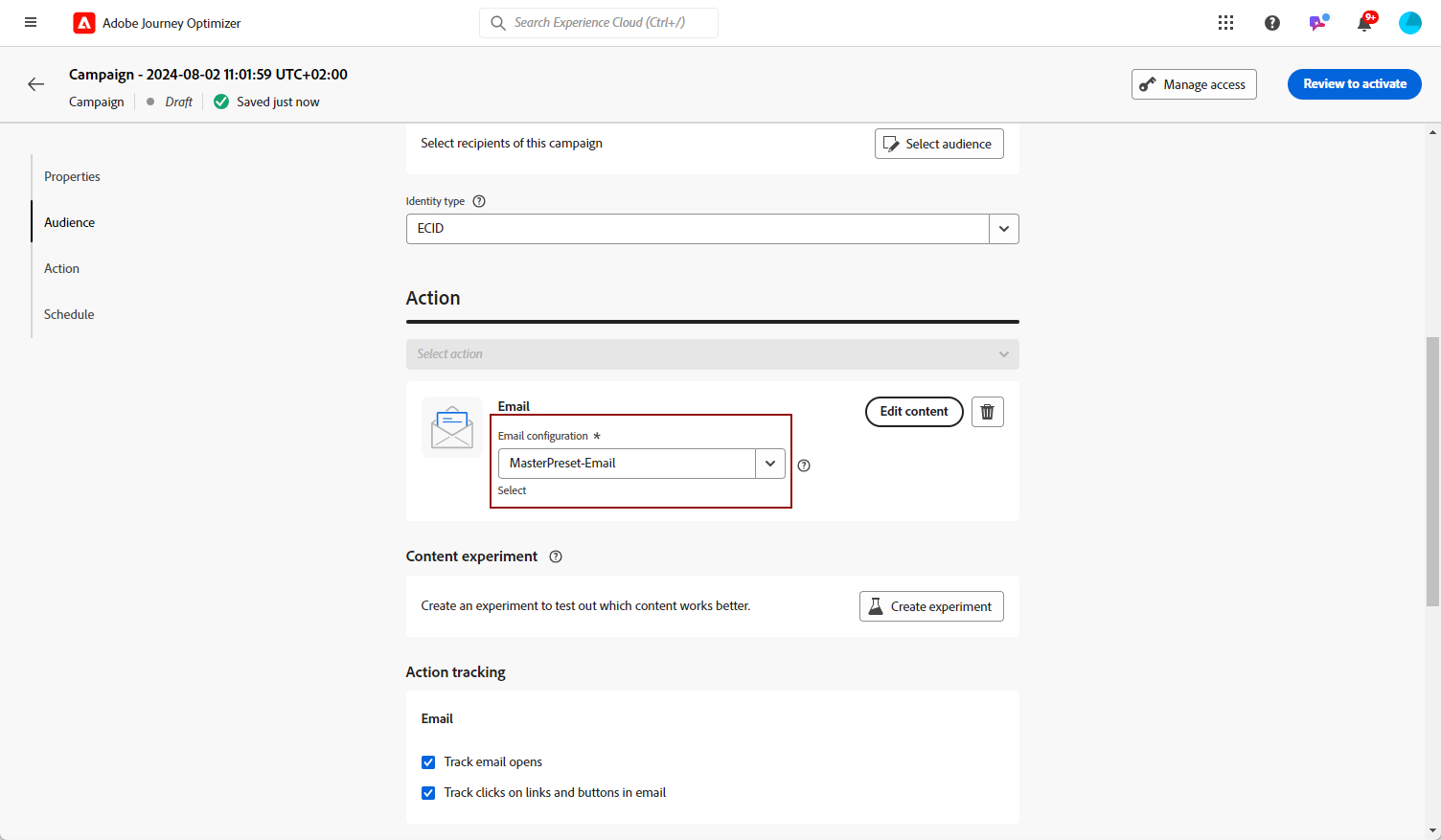Click the Content experiment help icon

click(x=556, y=556)
